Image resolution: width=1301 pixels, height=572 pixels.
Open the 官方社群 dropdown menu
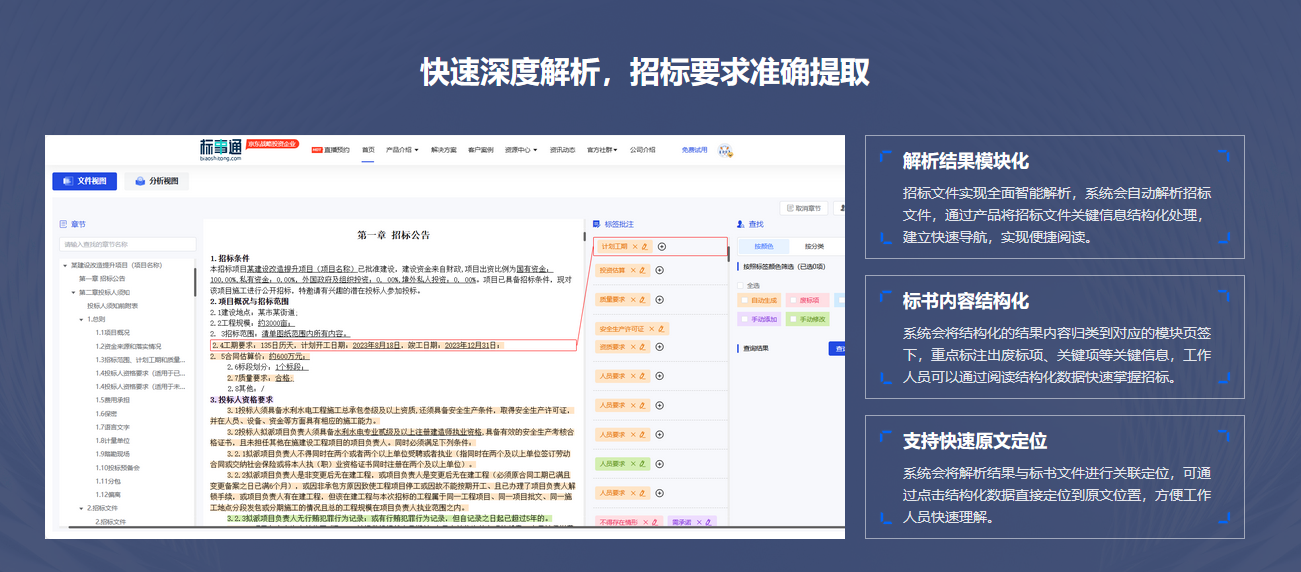(603, 150)
